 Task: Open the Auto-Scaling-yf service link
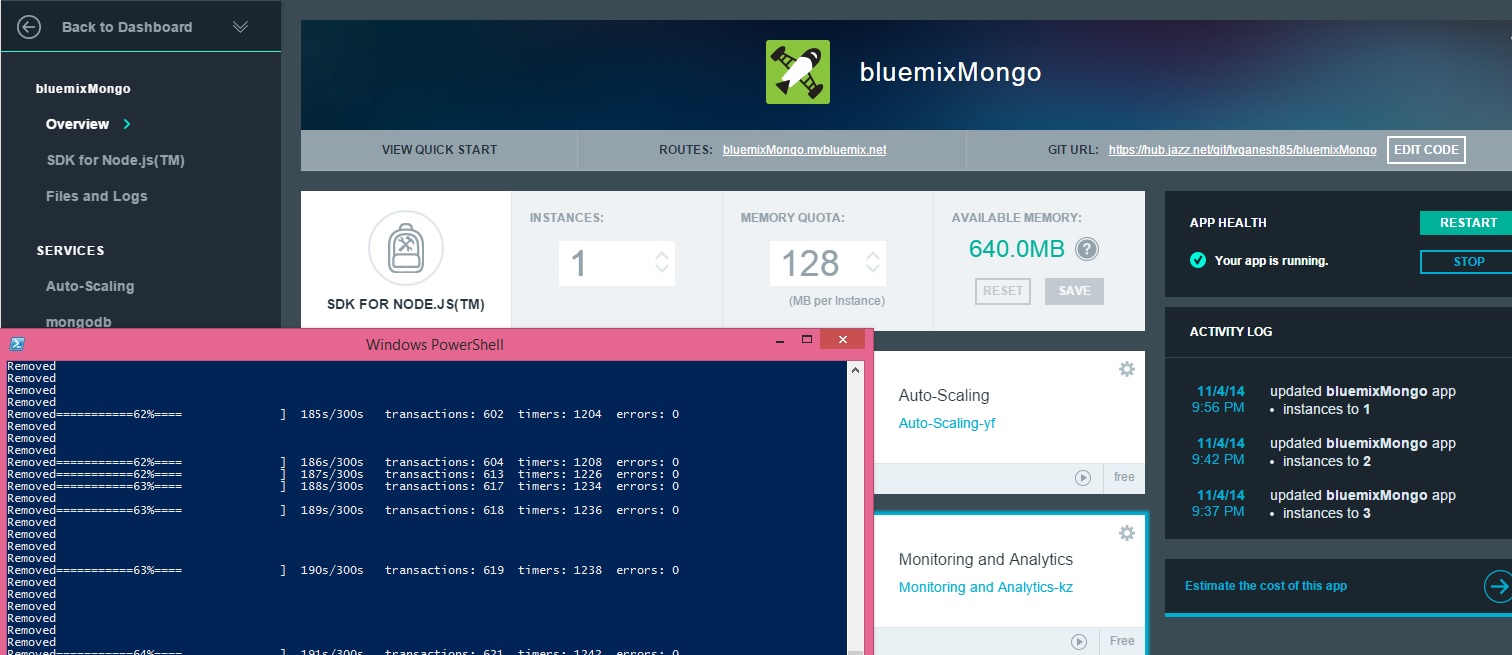pos(946,423)
